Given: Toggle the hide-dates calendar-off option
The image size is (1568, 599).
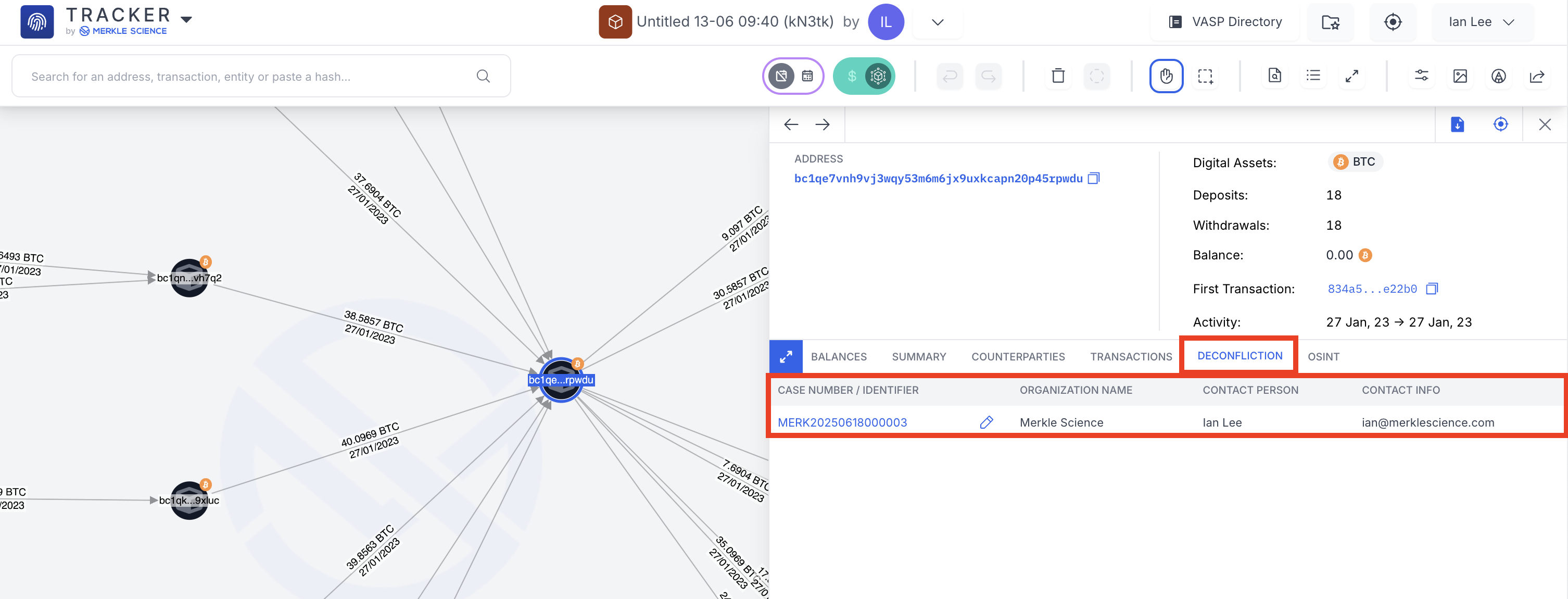Looking at the screenshot, I should tap(781, 76).
